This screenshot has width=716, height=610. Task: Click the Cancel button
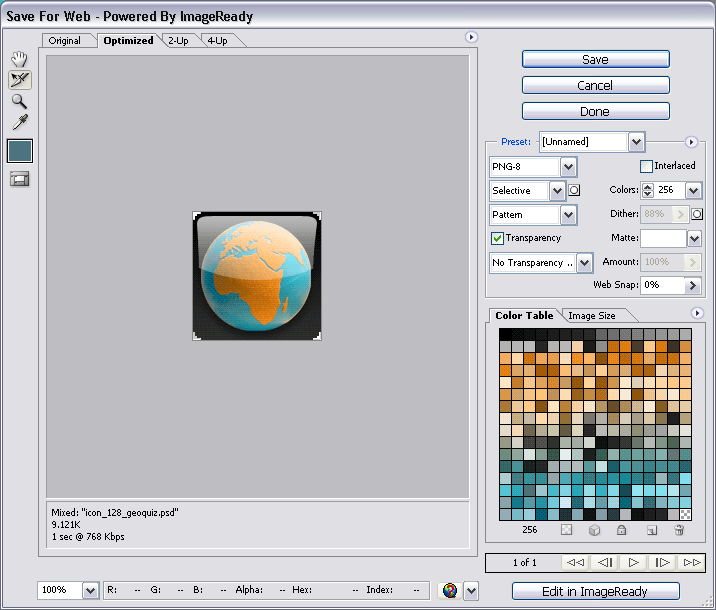[x=596, y=85]
